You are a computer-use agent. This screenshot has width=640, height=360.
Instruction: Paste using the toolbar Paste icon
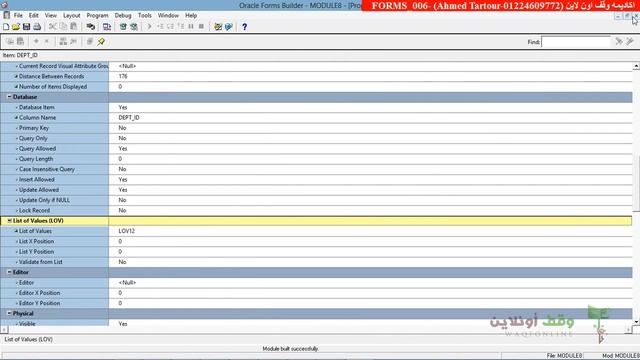74,27
